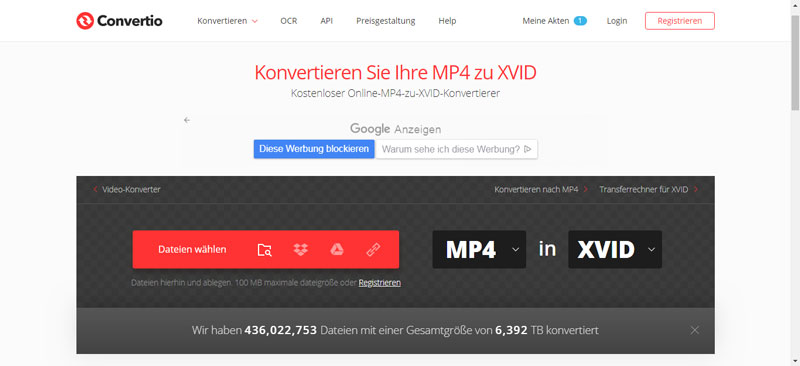The image size is (800, 366).
Task: Click the Meine Akten count badge
Action: (x=580, y=21)
